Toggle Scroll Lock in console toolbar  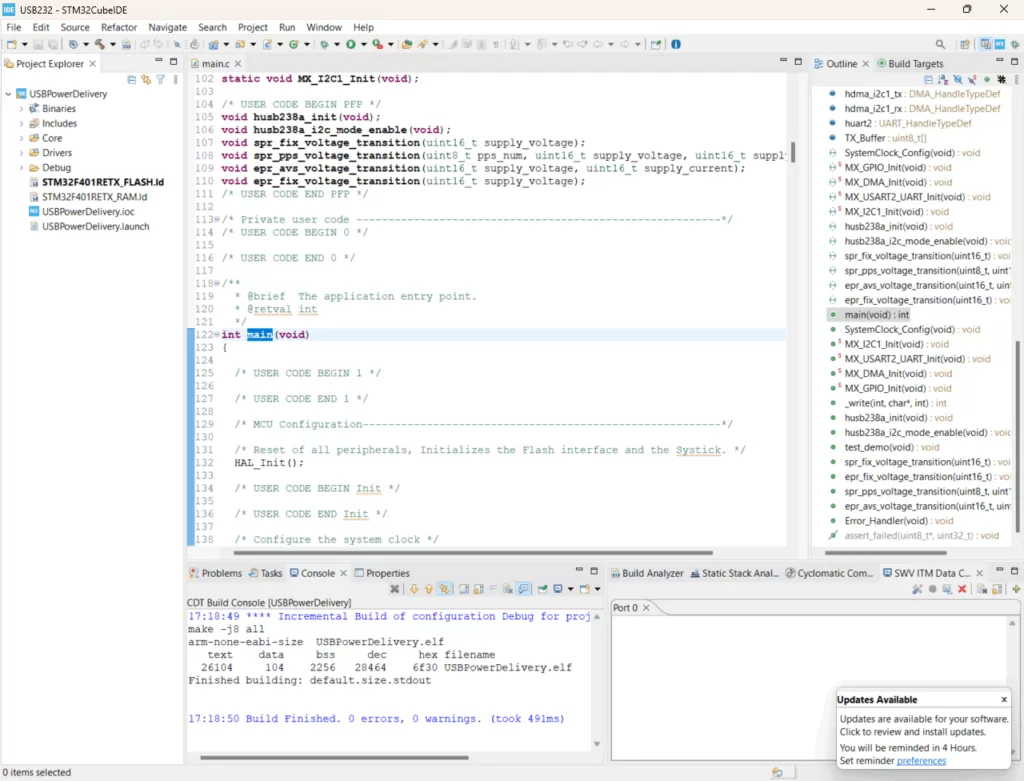tap(479, 589)
